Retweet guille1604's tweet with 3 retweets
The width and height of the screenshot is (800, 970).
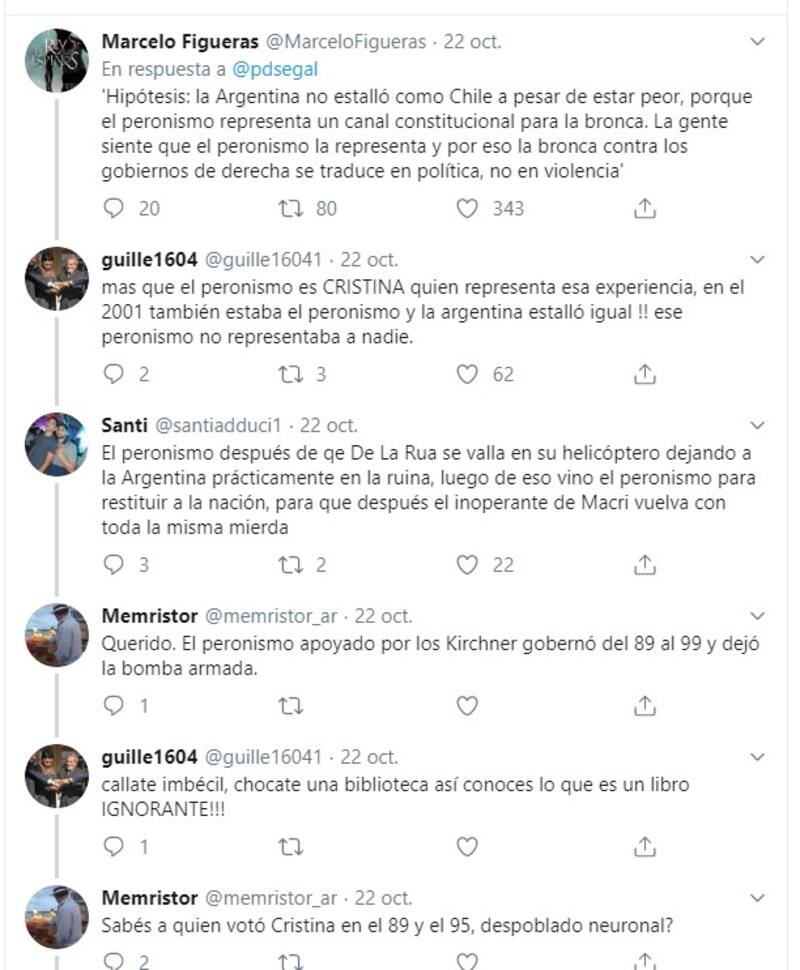290,374
